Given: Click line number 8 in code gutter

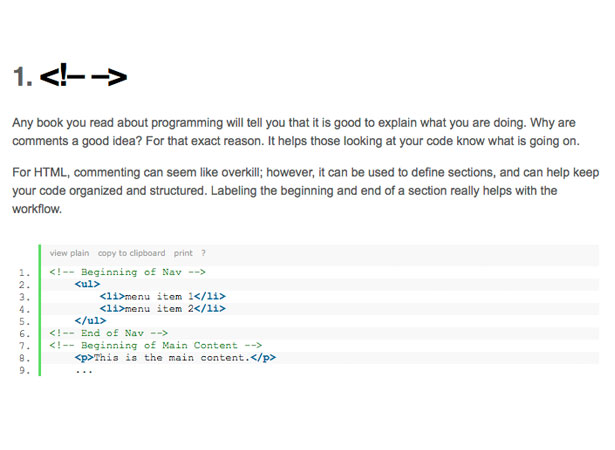Looking at the screenshot, I should point(24,358).
